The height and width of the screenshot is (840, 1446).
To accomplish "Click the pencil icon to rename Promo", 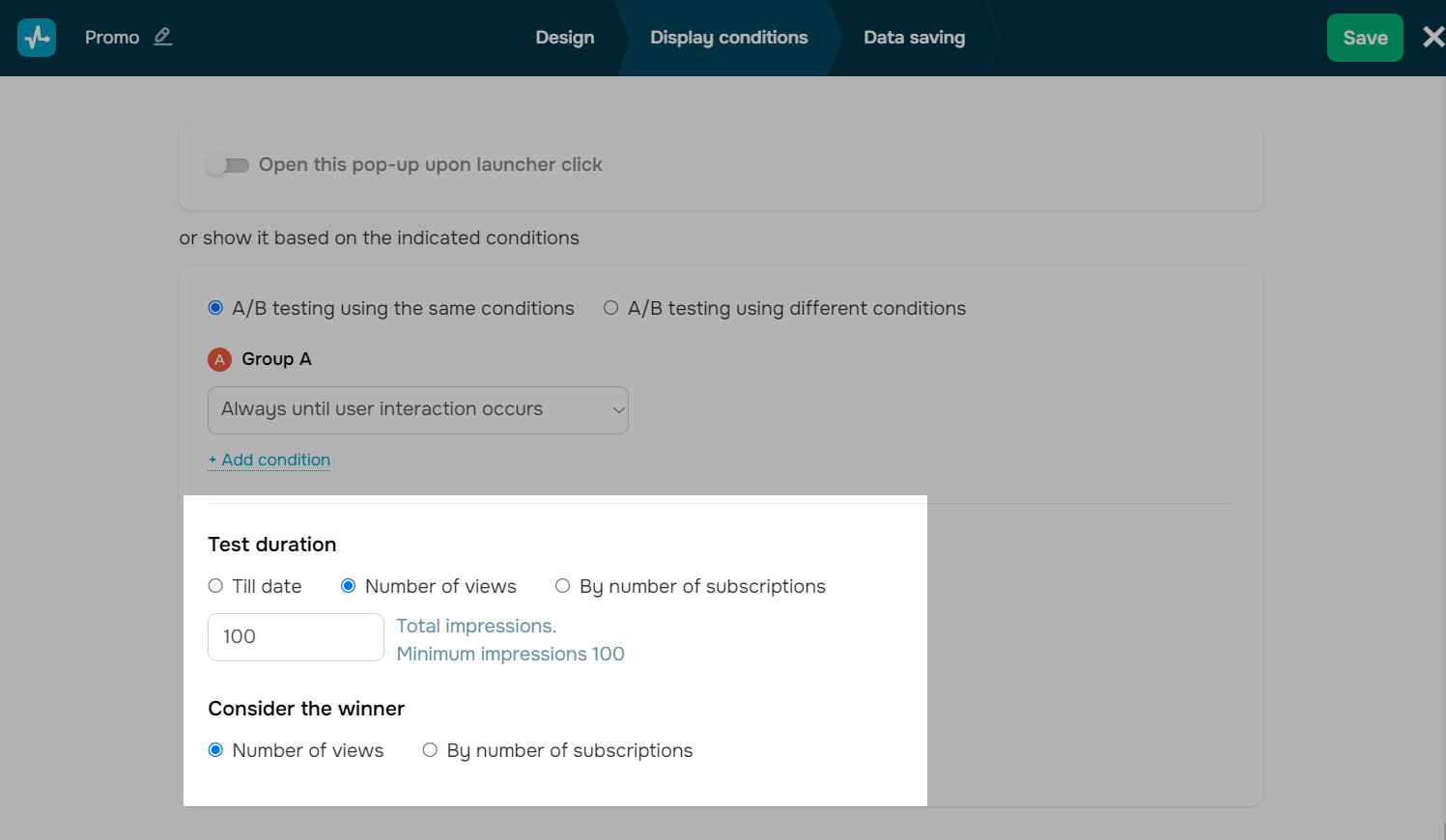I will pyautogui.click(x=162, y=37).
